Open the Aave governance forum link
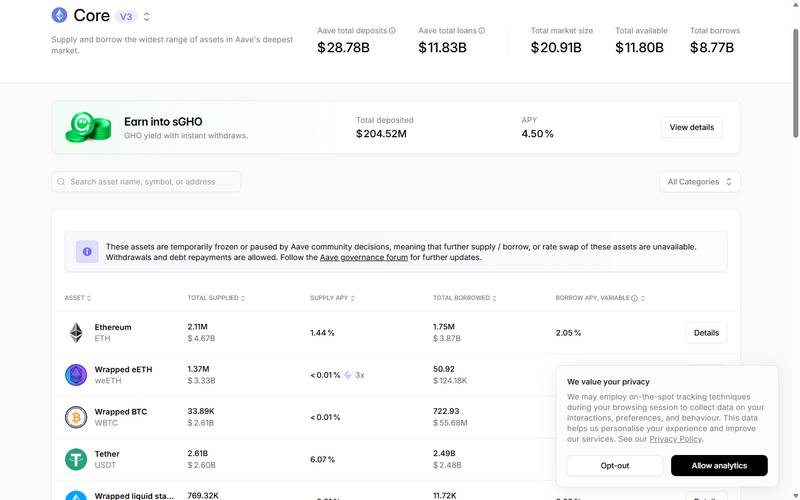The height and width of the screenshot is (500, 800). pyautogui.click(x=363, y=257)
